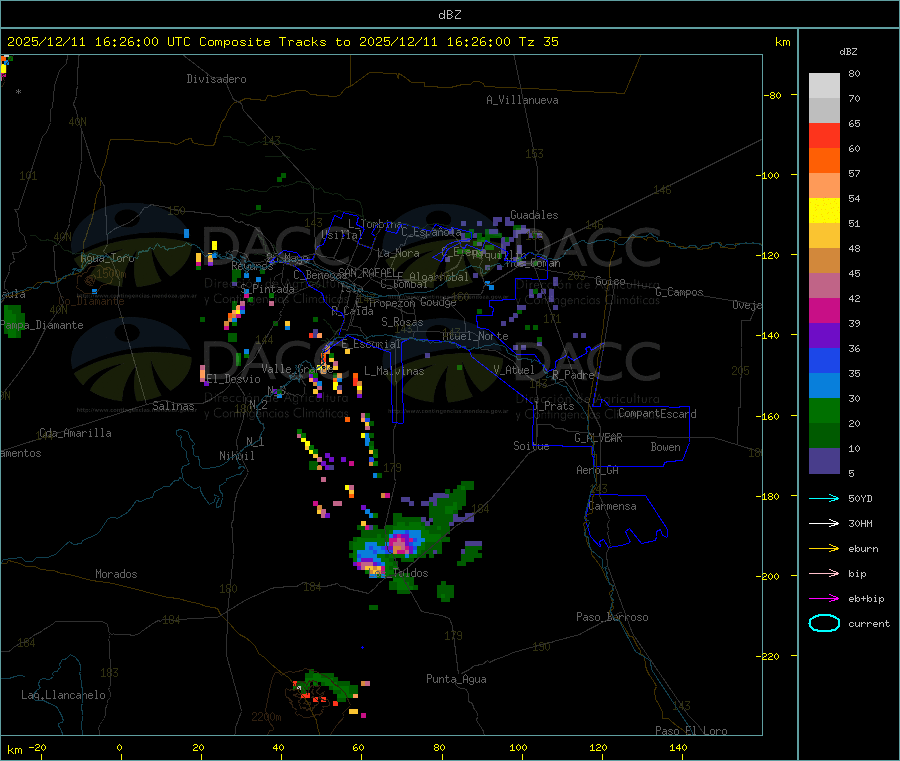Click the yellow eburn arrow legend icon
This screenshot has height=761, width=900.
point(824,548)
